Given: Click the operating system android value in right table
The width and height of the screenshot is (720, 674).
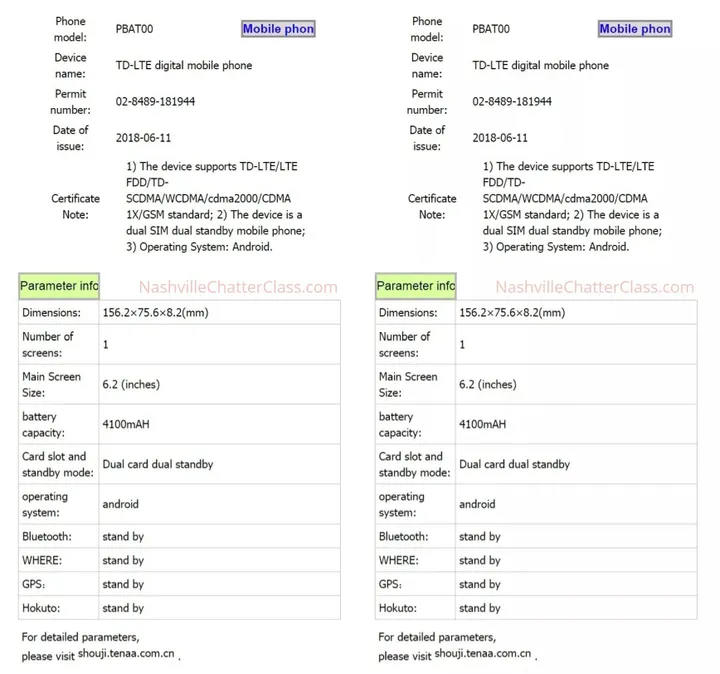Looking at the screenshot, I should pos(477,504).
